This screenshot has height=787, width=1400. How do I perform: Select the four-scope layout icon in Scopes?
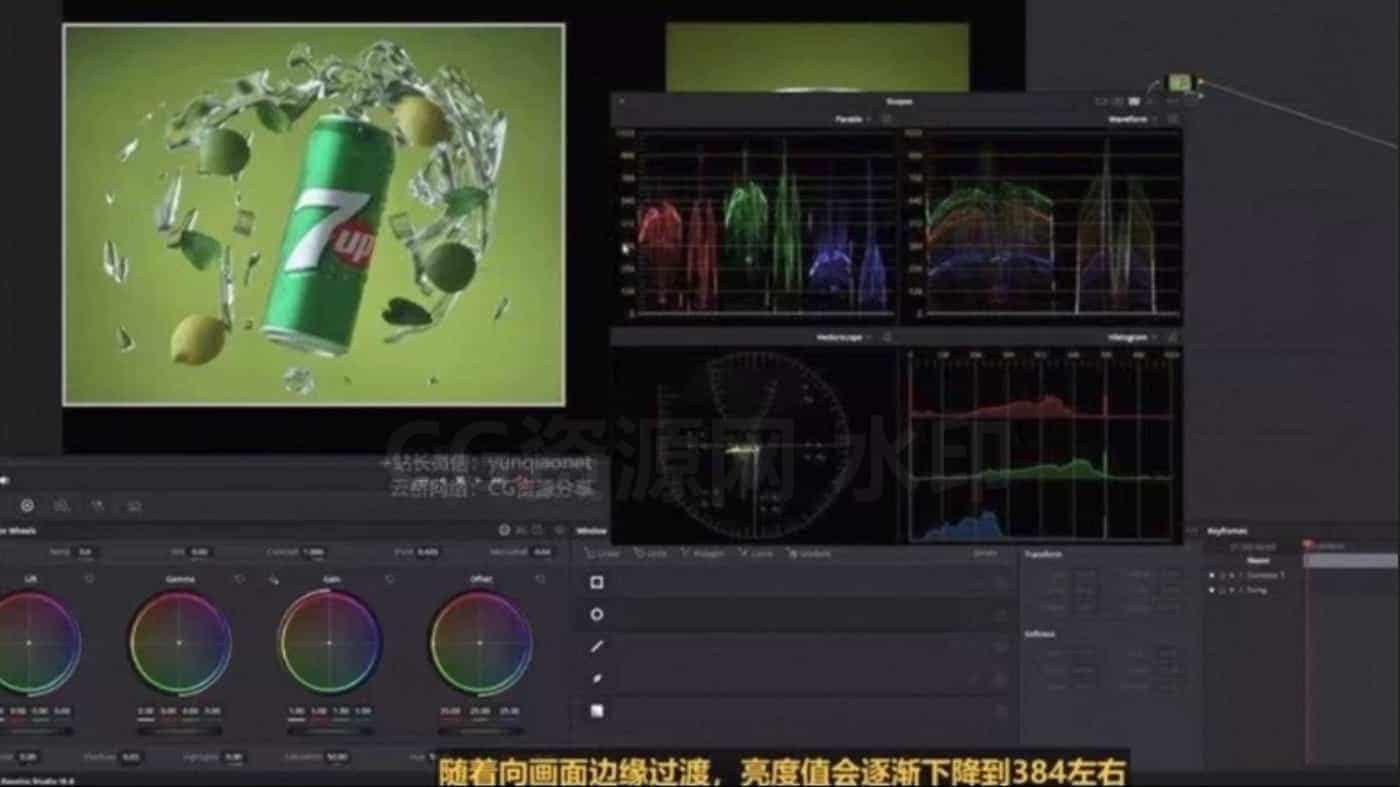click(1133, 101)
